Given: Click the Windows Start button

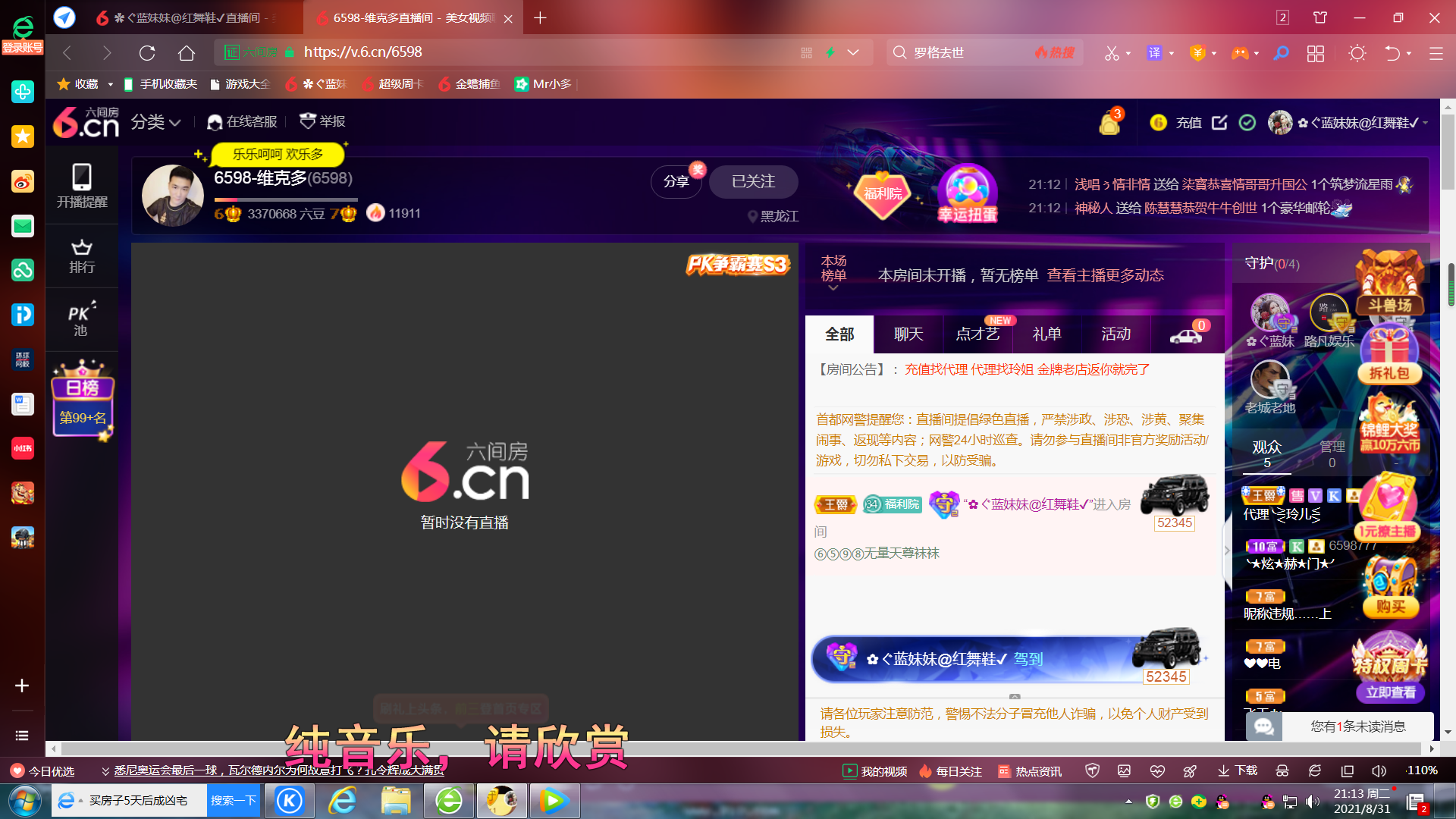Looking at the screenshot, I should point(25,801).
